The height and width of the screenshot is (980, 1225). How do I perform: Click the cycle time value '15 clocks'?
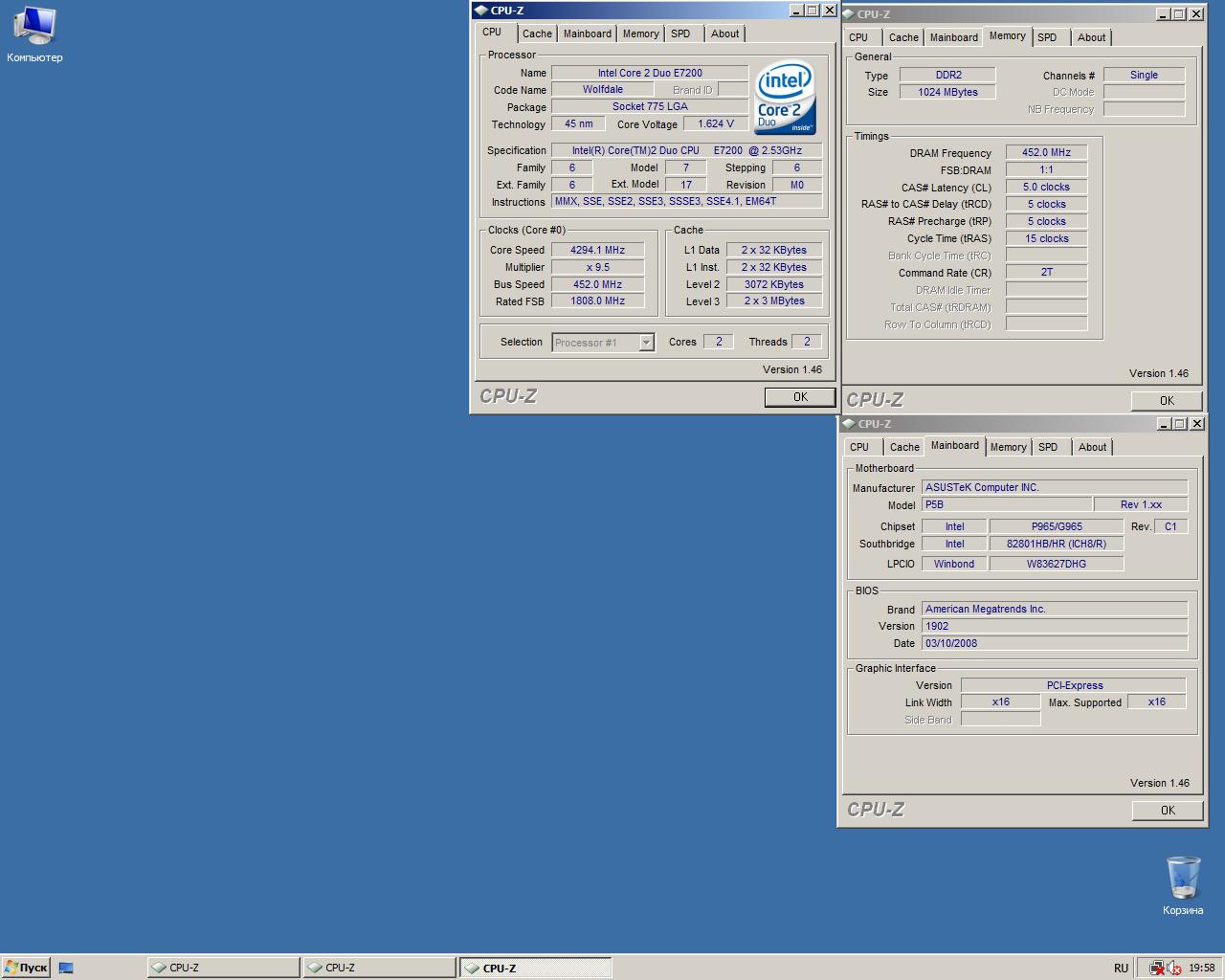click(x=1046, y=238)
